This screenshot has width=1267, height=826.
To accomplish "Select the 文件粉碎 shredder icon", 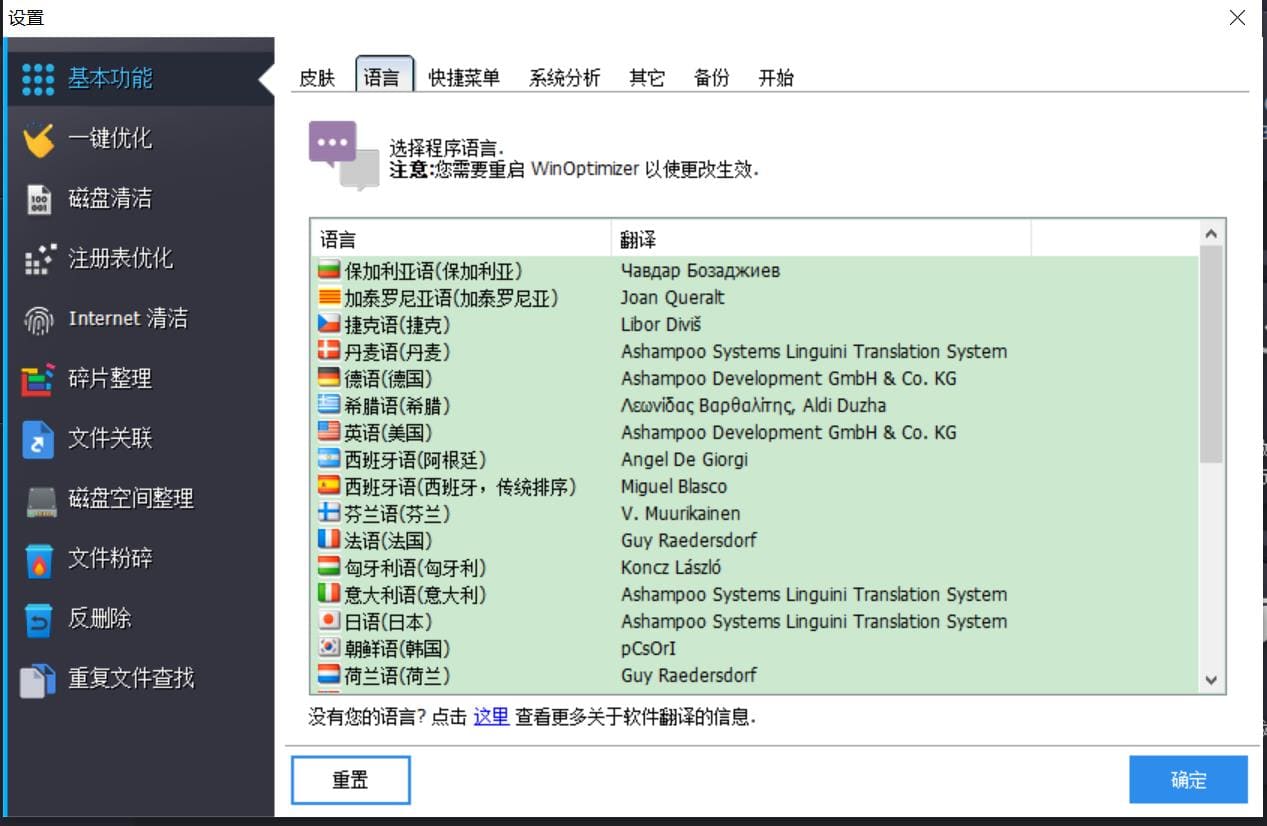I will coord(38,559).
